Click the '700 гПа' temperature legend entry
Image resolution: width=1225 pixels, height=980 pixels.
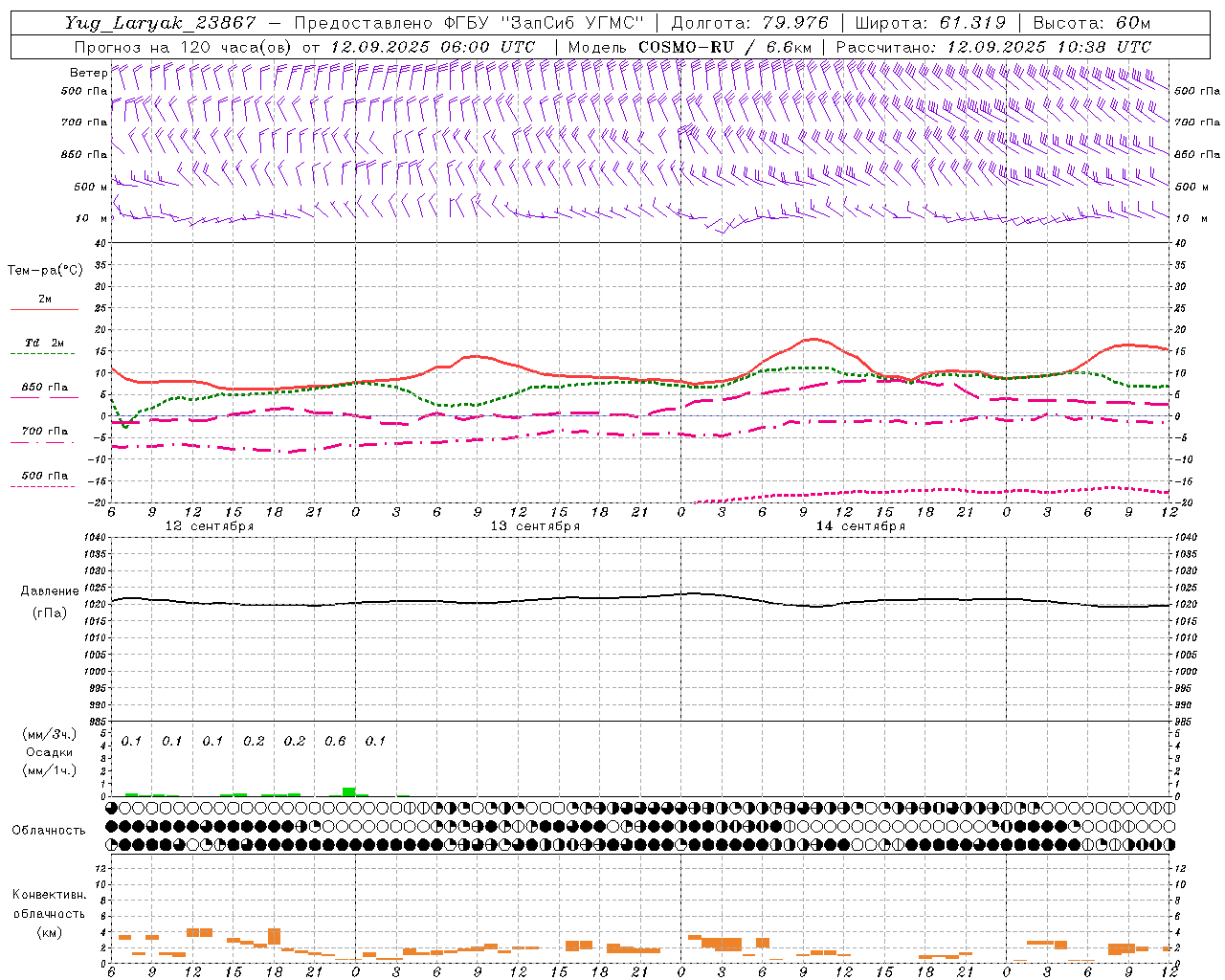coord(45,431)
